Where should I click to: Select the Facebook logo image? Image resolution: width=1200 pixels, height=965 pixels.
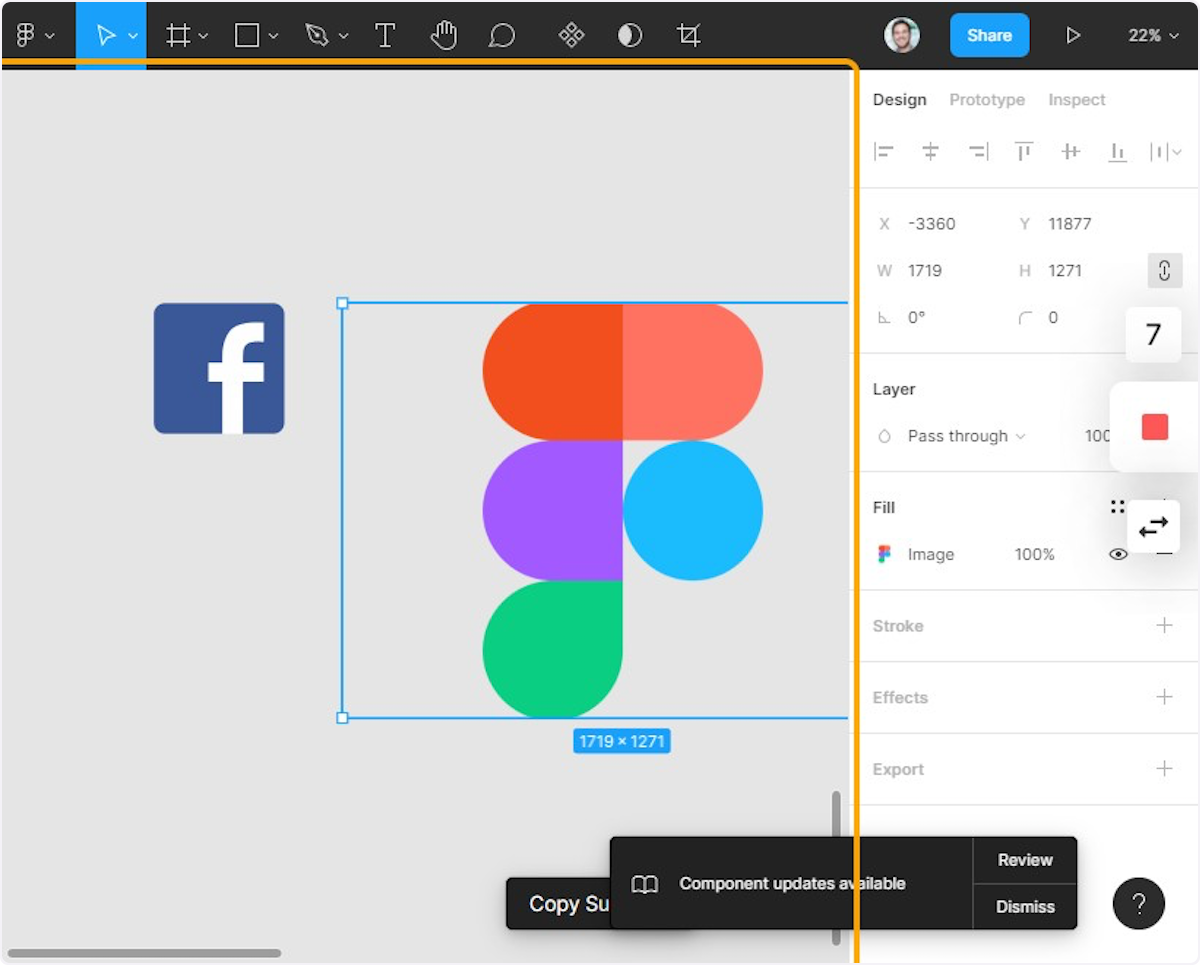pos(219,368)
